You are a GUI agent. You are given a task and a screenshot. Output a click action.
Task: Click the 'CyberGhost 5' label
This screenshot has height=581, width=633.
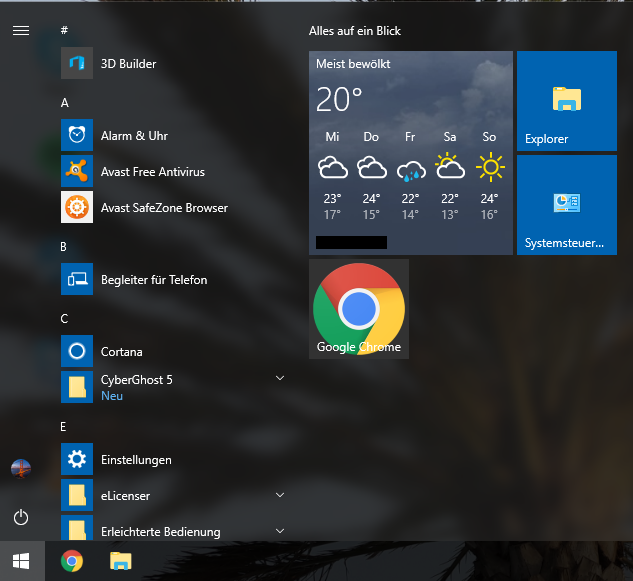(x=136, y=380)
